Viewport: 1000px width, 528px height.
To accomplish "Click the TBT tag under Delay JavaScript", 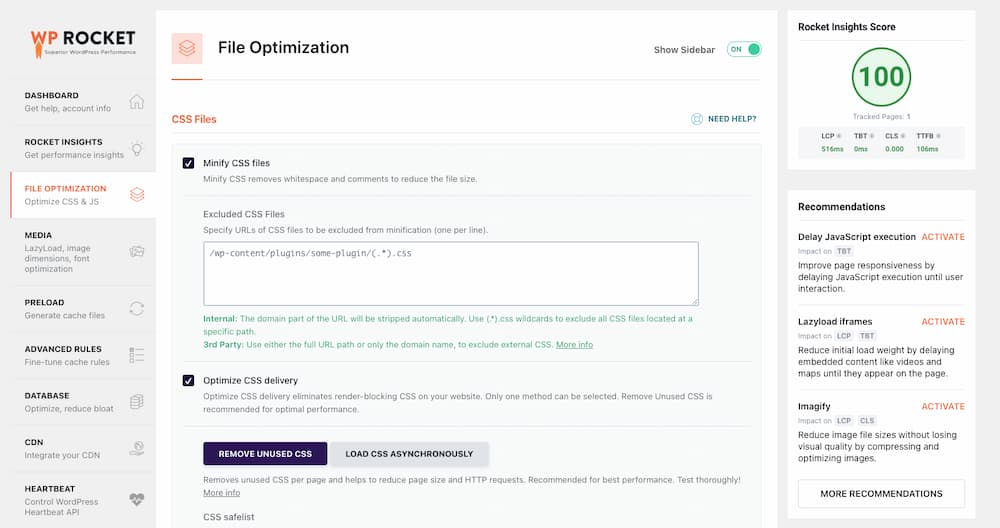I will point(844,251).
